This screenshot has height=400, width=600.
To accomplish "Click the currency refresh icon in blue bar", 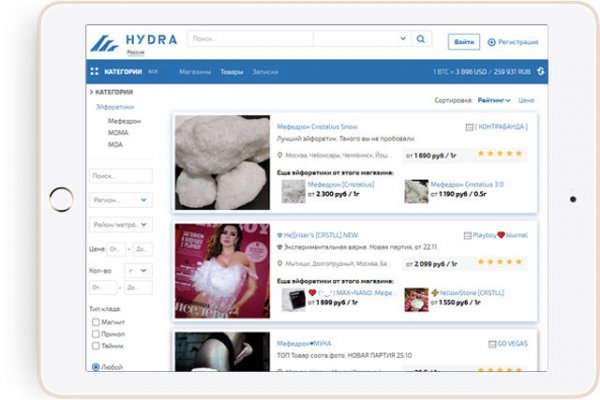I will pyautogui.click(x=541, y=72).
